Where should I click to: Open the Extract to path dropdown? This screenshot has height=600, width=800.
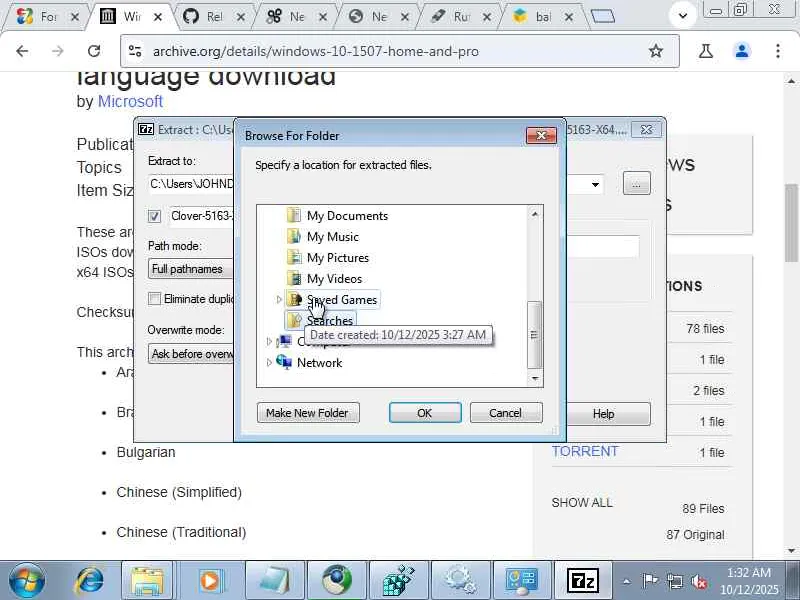[x=595, y=184]
